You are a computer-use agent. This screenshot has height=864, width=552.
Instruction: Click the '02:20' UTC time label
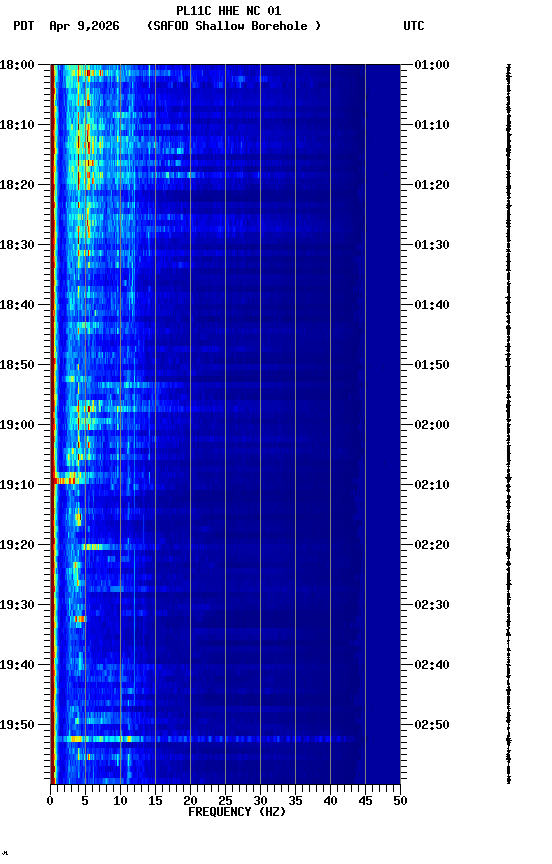pos(432,545)
